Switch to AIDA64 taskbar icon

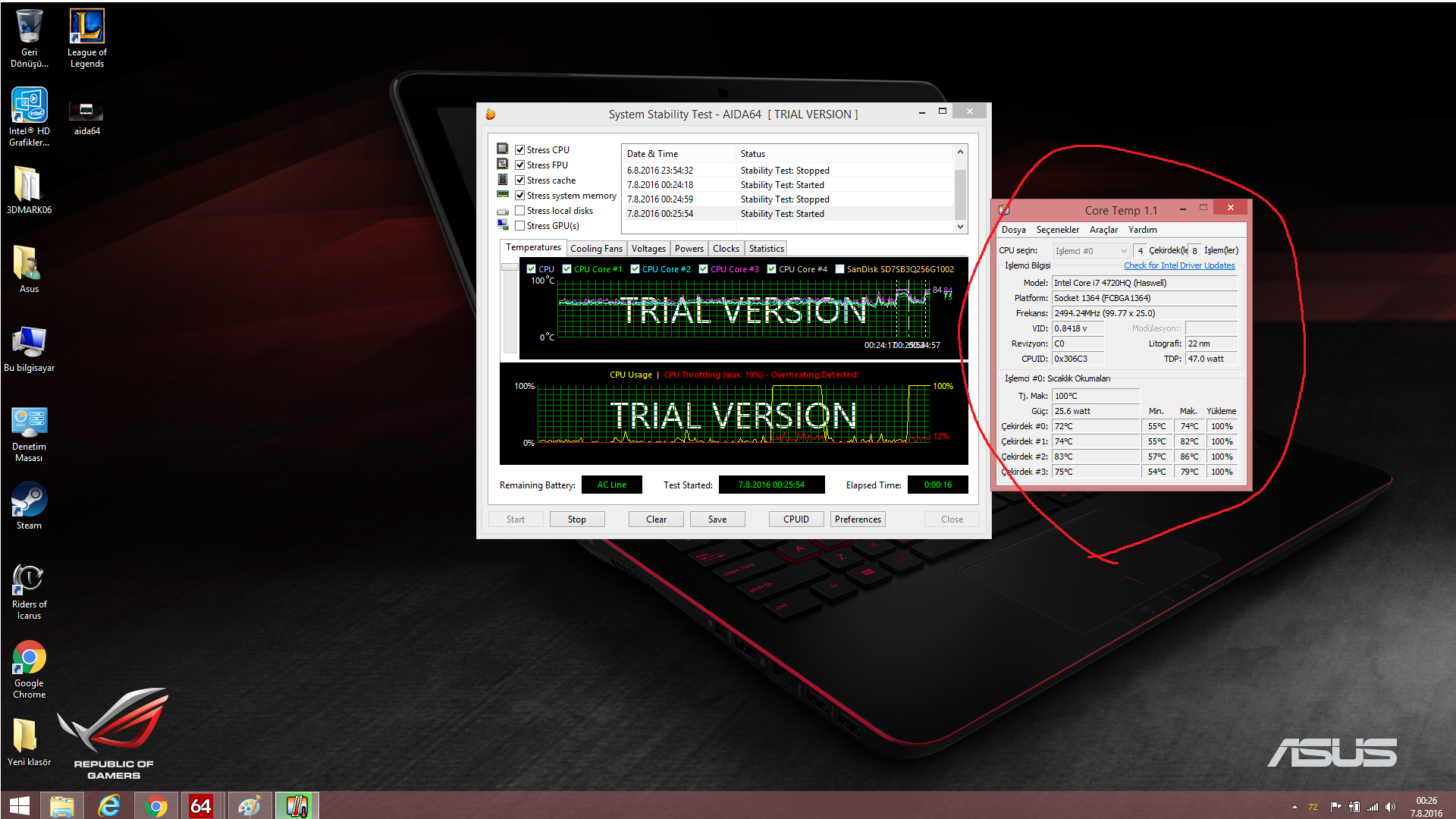coord(201,805)
